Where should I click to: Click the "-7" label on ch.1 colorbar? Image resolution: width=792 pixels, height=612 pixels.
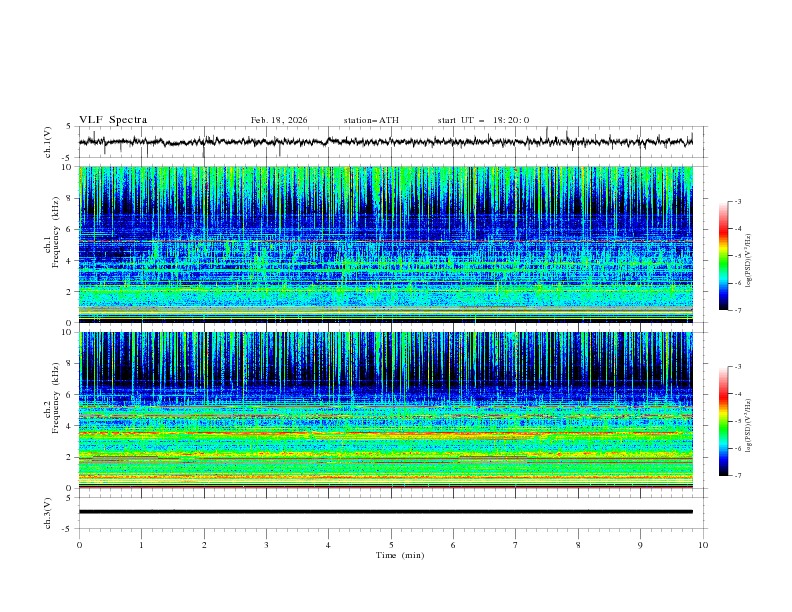tap(738, 310)
